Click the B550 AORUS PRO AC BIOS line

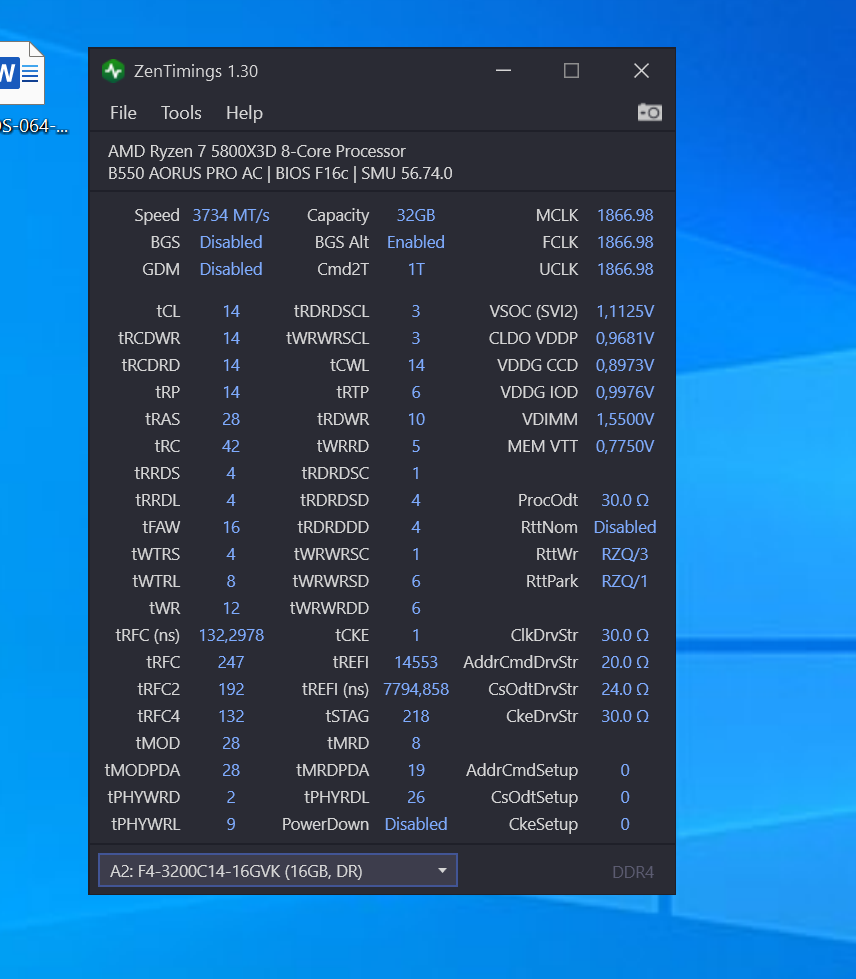pos(280,173)
